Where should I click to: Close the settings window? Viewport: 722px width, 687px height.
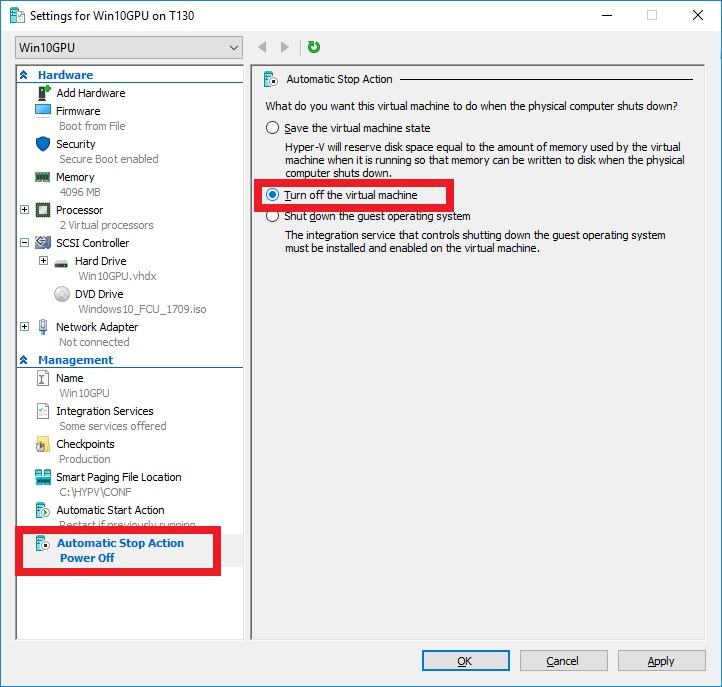click(x=698, y=15)
